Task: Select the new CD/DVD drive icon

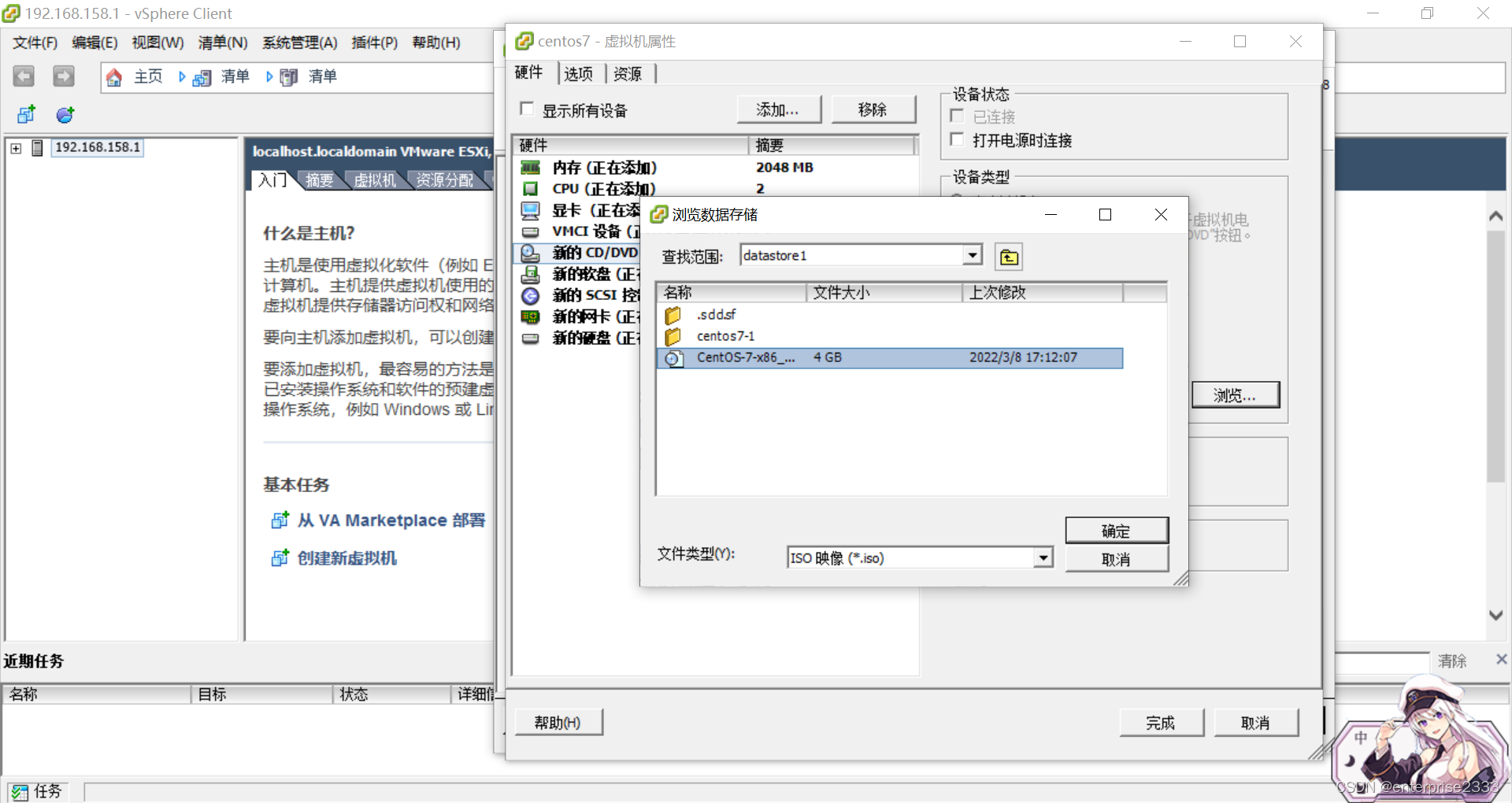Action: click(x=531, y=253)
